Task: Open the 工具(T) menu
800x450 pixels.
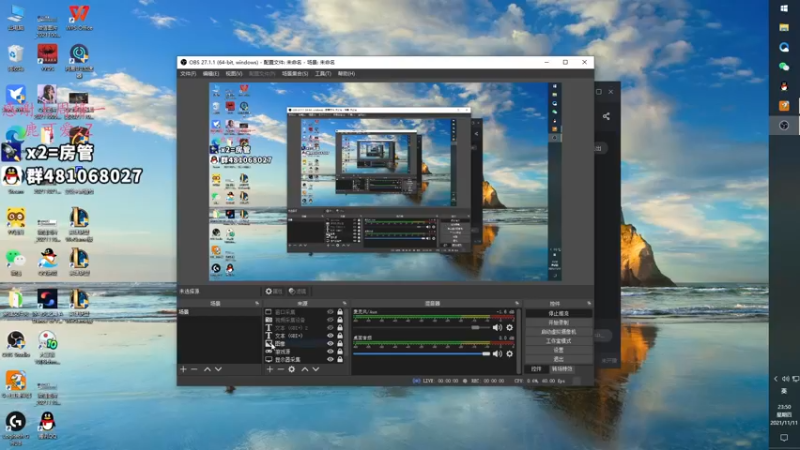Action: pyautogui.click(x=322, y=73)
